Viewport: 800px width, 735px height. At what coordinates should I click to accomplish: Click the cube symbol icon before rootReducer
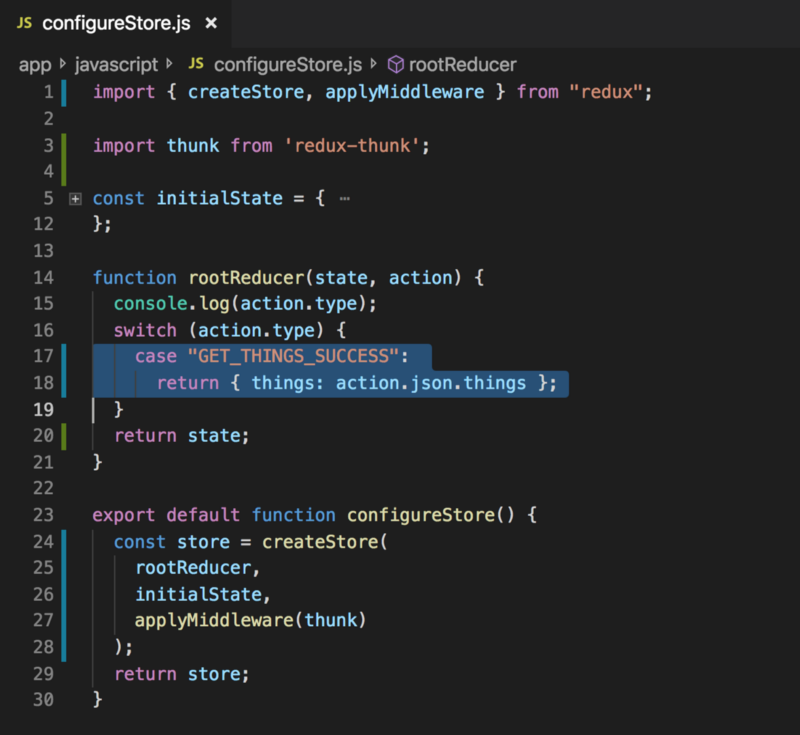(x=395, y=64)
